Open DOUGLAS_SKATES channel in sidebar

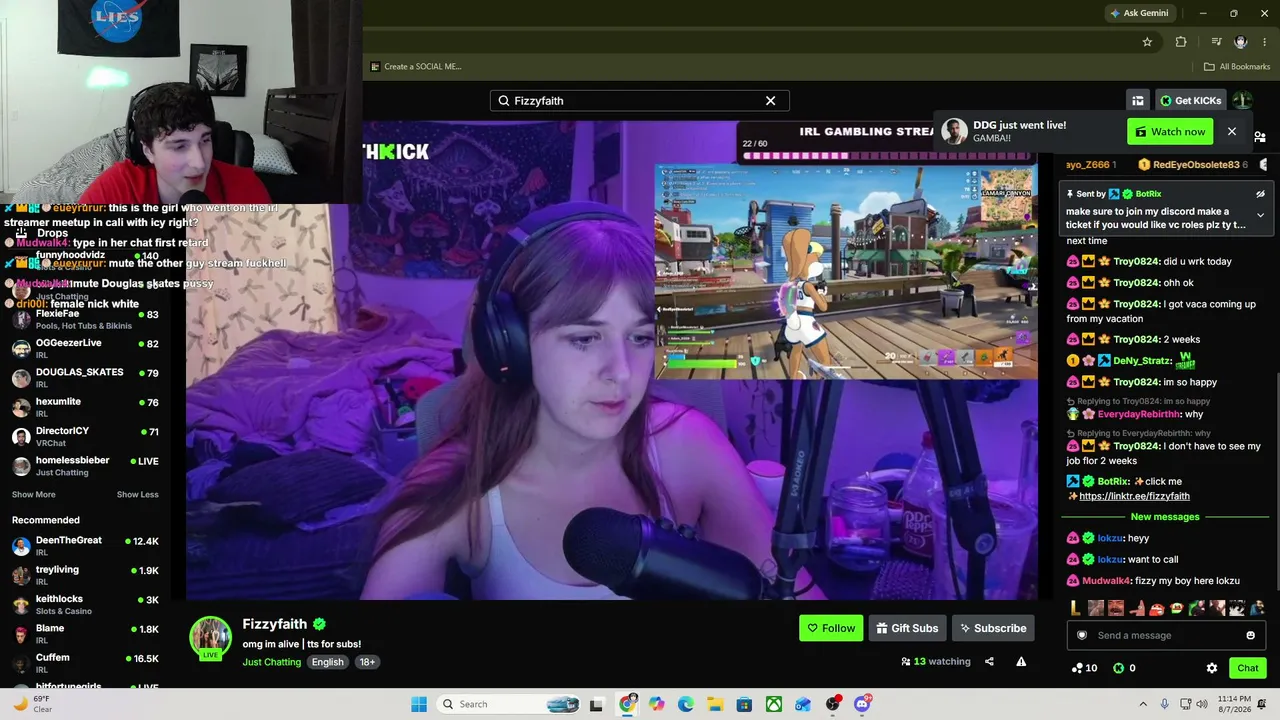tap(85, 377)
